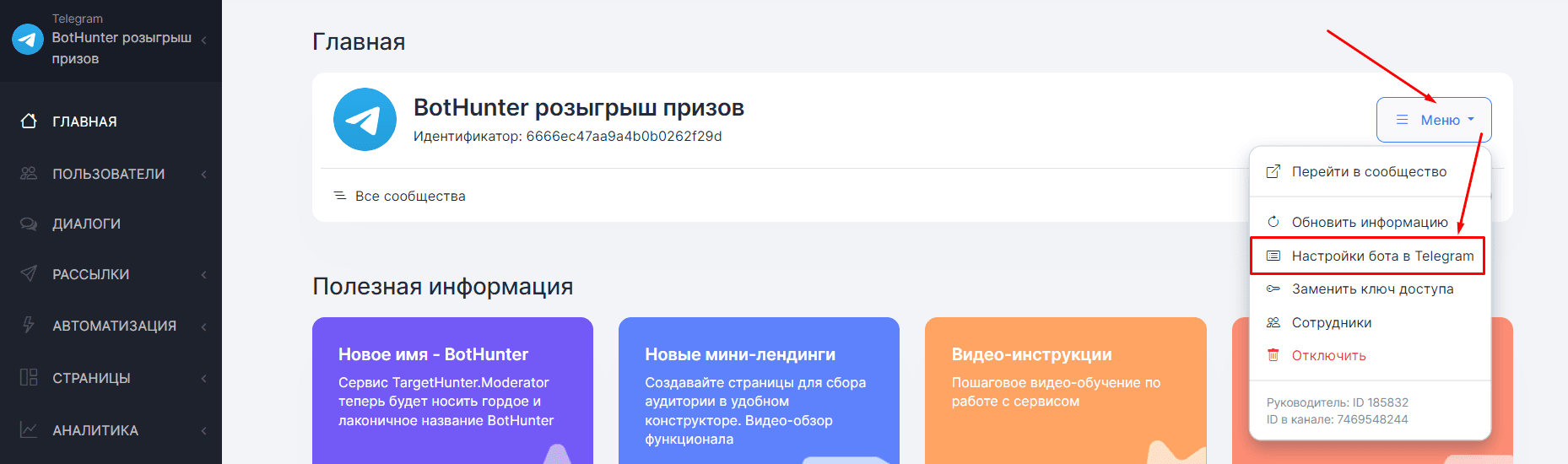The height and width of the screenshot is (464, 1568).
Task: Click the BotHunter розыгрыш призов heading
Action: [578, 107]
